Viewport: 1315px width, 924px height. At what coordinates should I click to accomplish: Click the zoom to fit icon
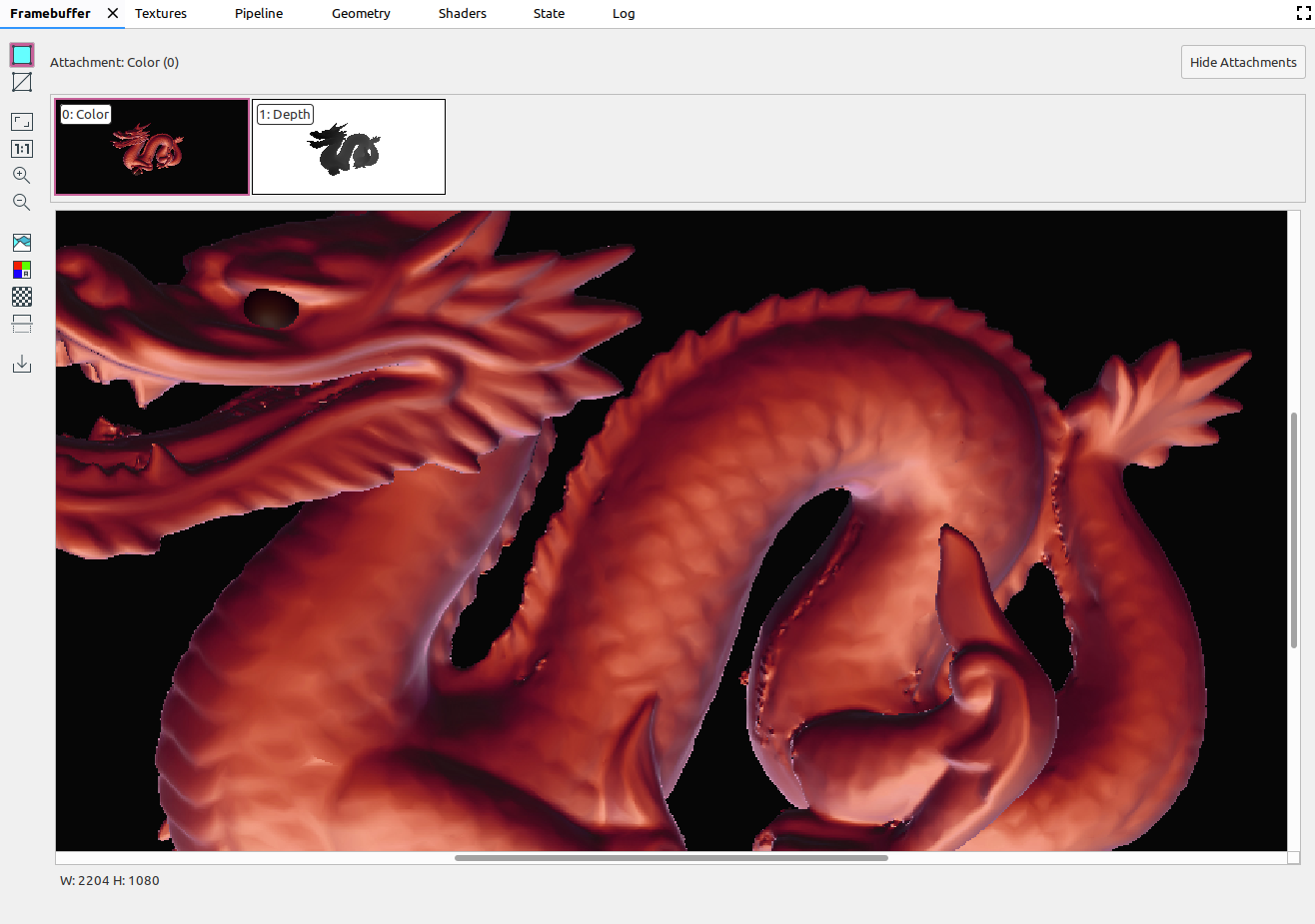tap(22, 122)
